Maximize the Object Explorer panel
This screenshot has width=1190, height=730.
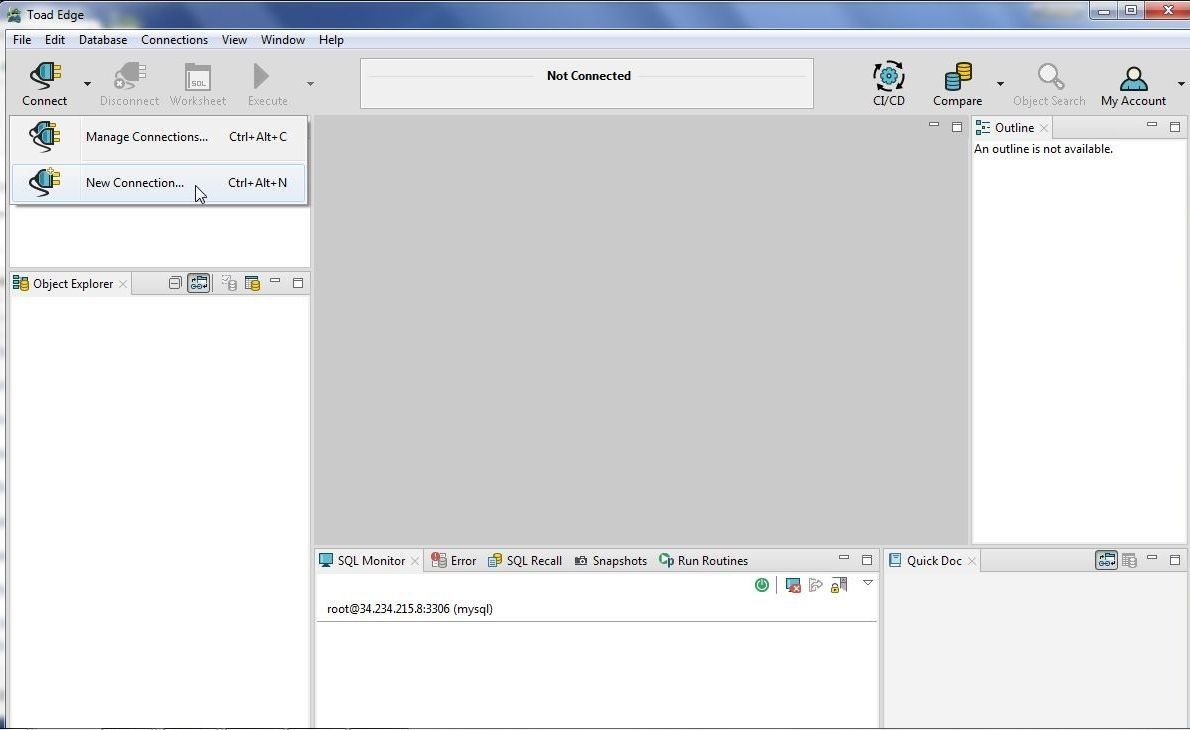[x=298, y=283]
